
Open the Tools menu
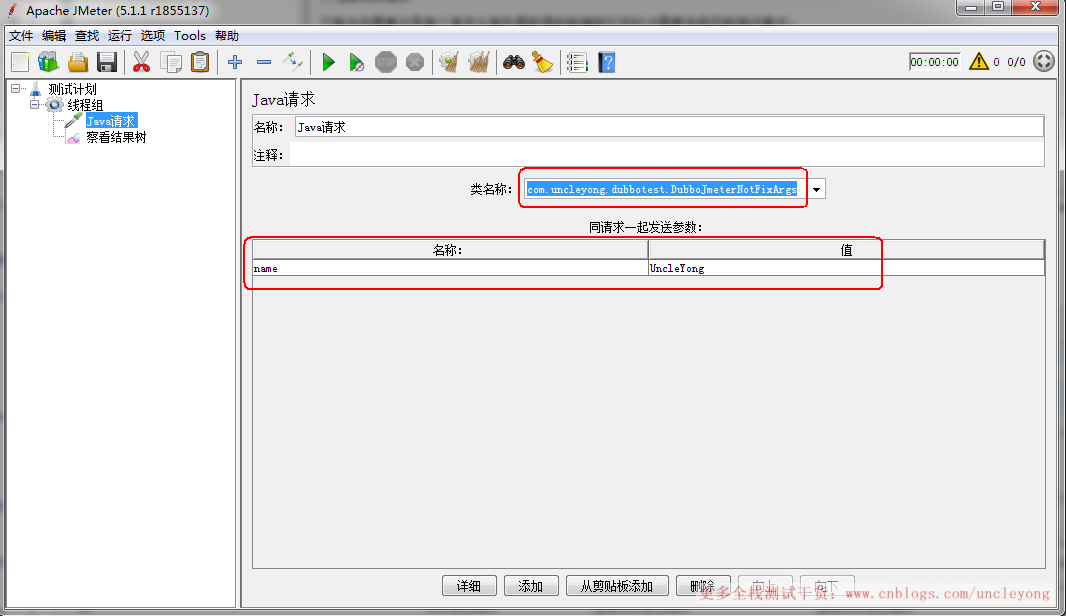coord(190,35)
